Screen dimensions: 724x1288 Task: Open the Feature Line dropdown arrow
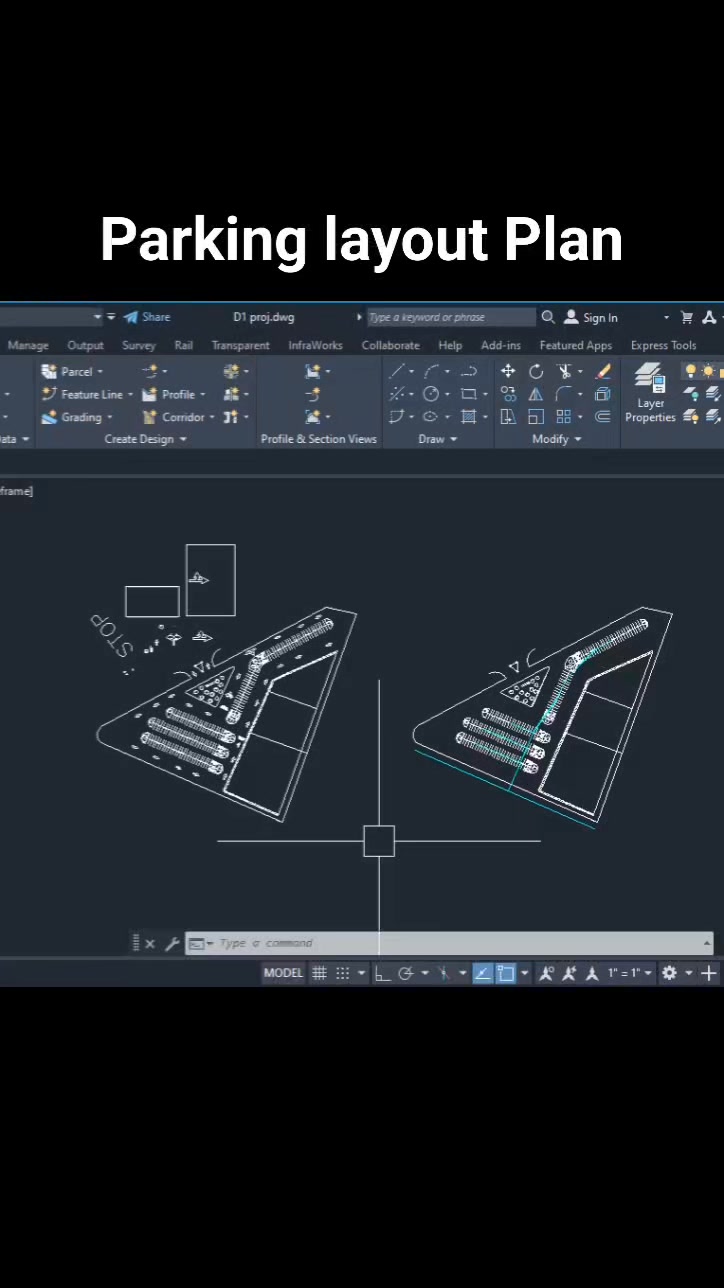click(130, 395)
